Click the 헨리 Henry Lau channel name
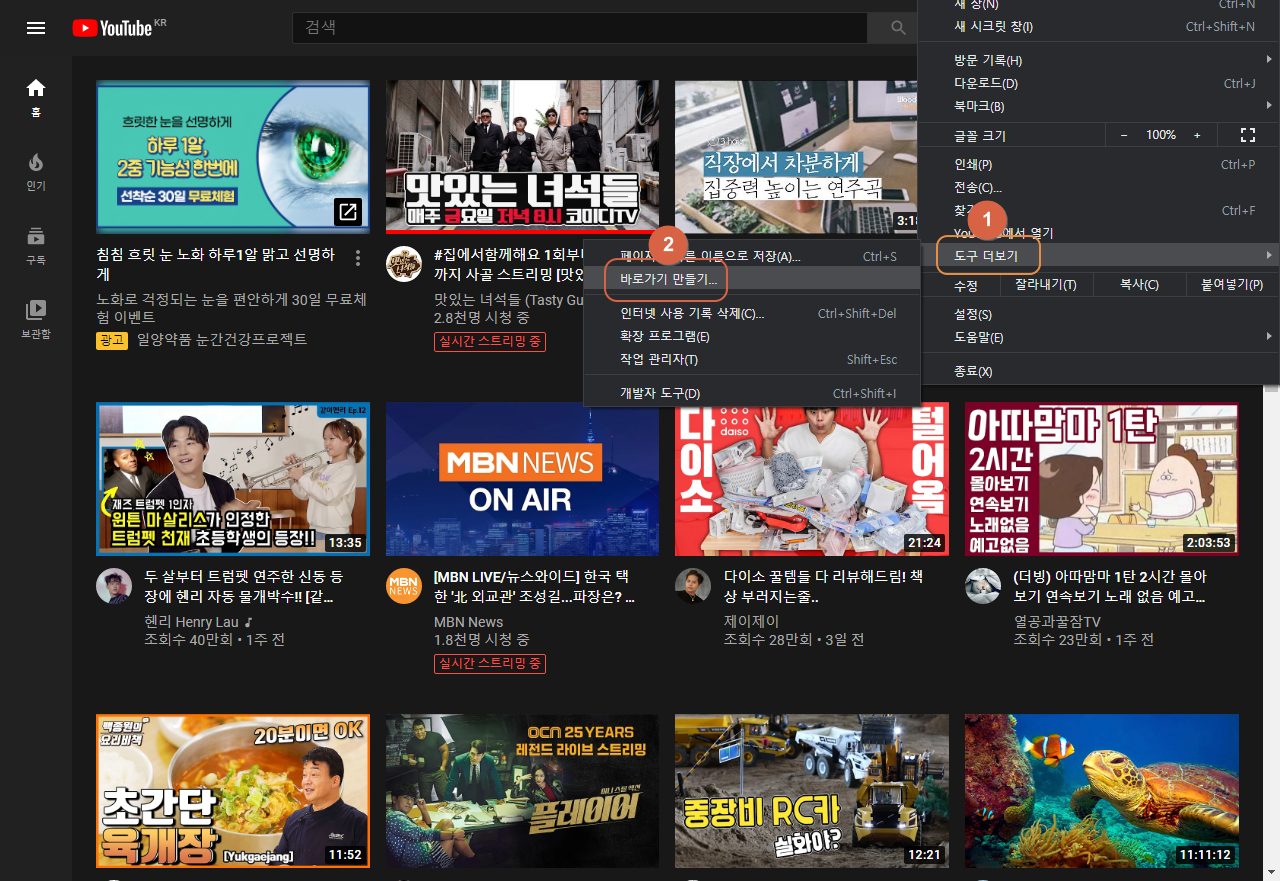The height and width of the screenshot is (881, 1280). 200,622
